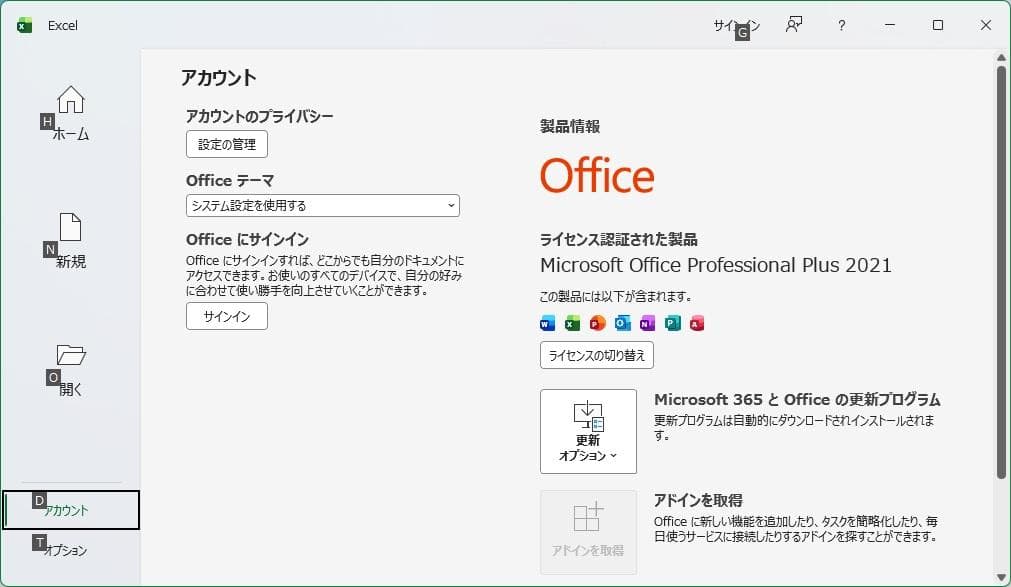Open 設定の管理 privacy settings
Screen dimensions: 1011x587
pos(226,143)
